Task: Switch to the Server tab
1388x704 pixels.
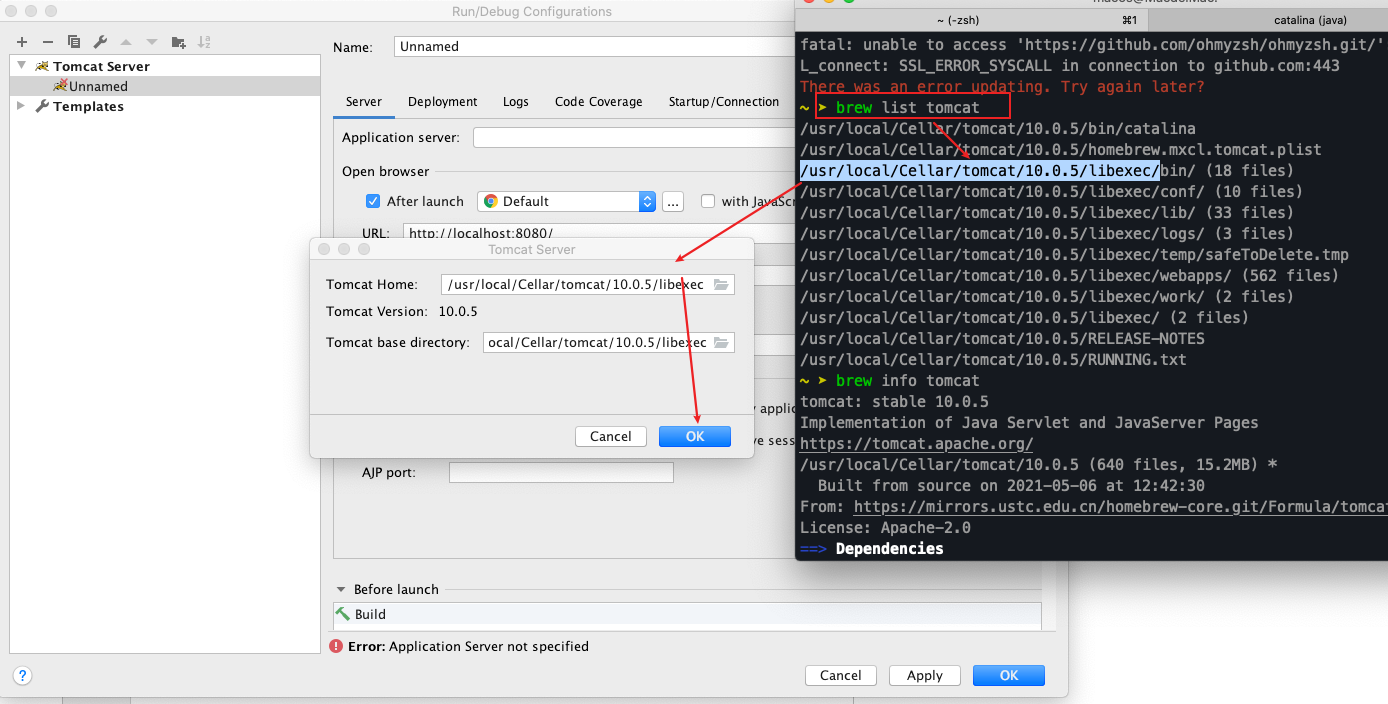Action: (364, 102)
